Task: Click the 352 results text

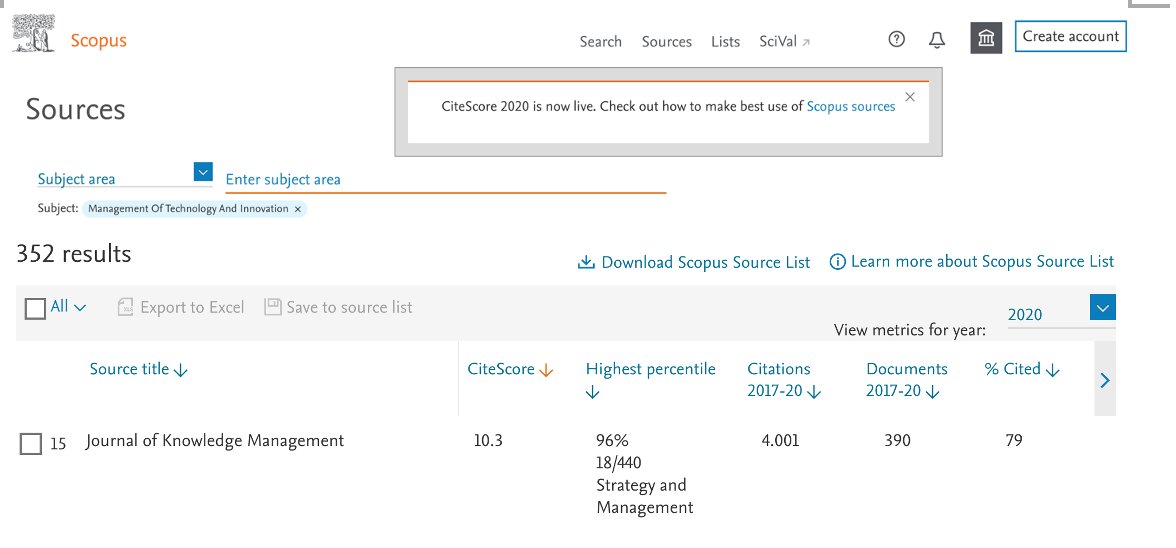Action: [74, 254]
